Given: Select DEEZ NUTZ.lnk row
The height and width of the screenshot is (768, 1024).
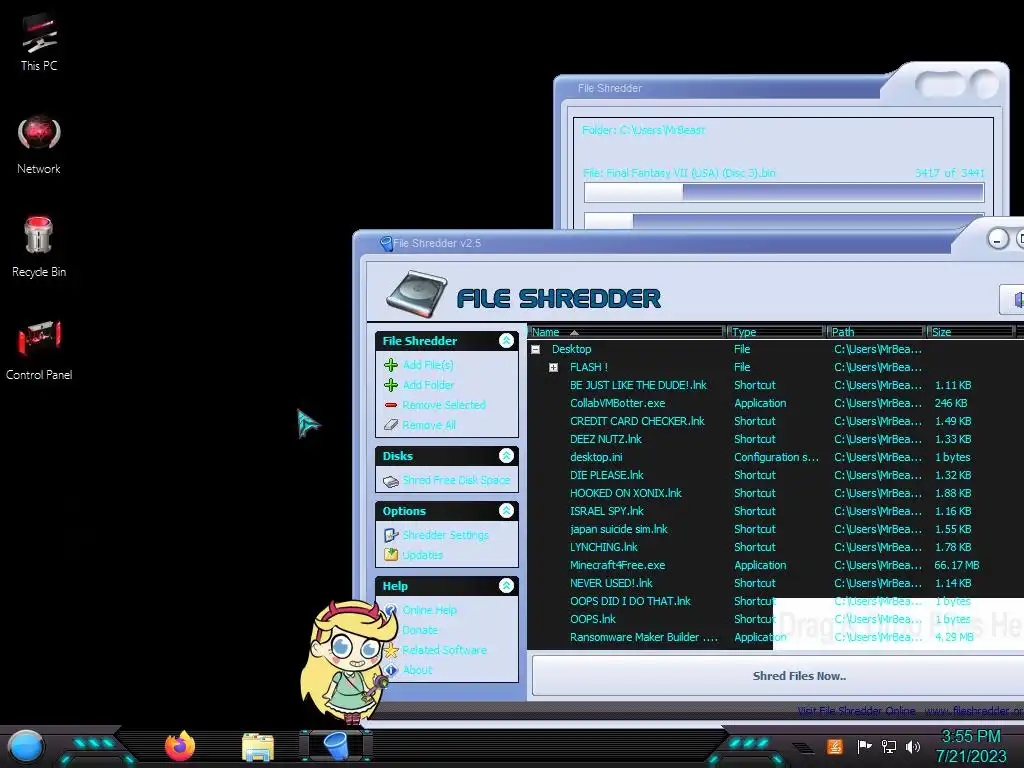Looking at the screenshot, I should tap(776, 440).
